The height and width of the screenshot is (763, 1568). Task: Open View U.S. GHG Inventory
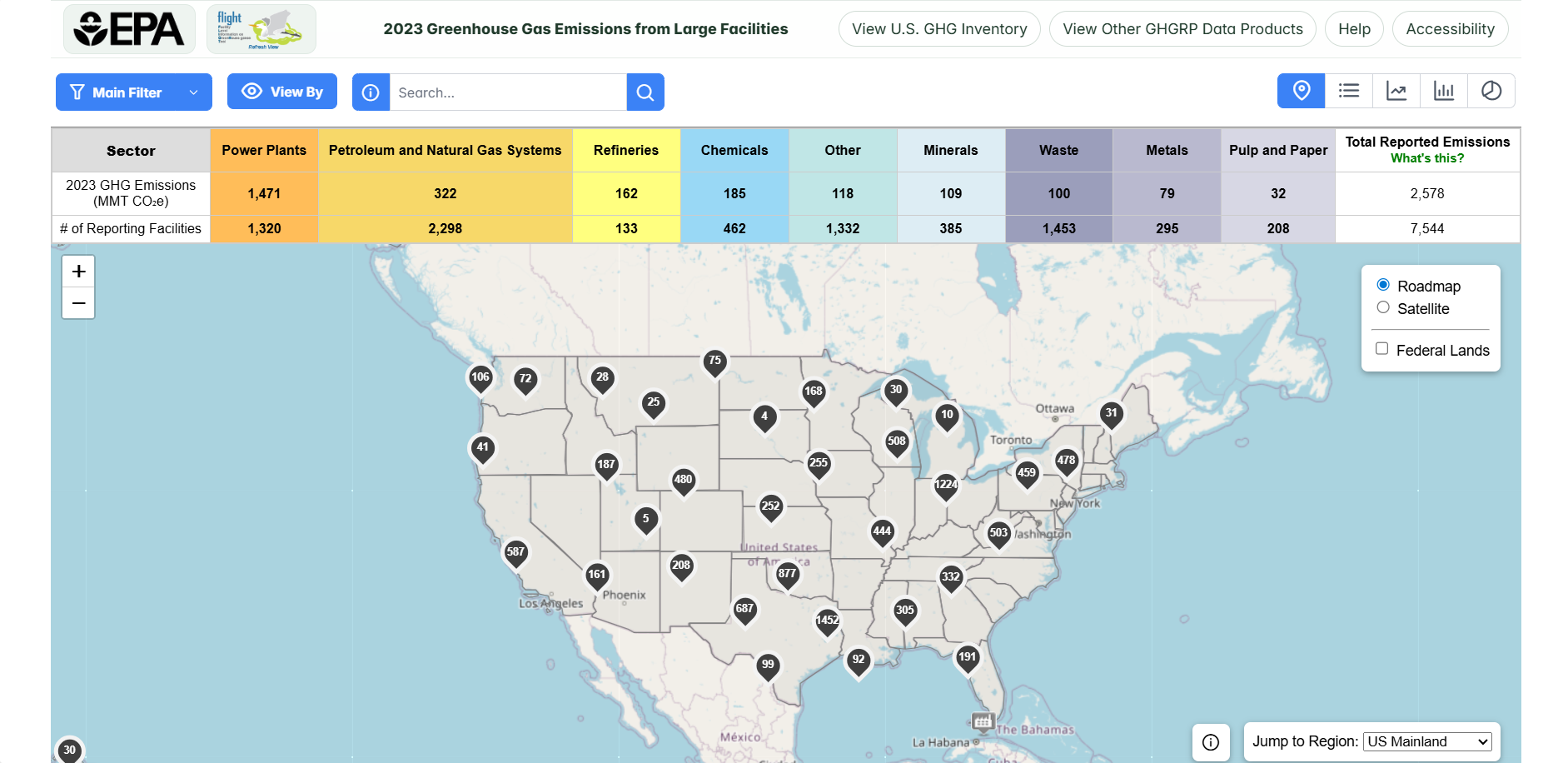coord(939,29)
